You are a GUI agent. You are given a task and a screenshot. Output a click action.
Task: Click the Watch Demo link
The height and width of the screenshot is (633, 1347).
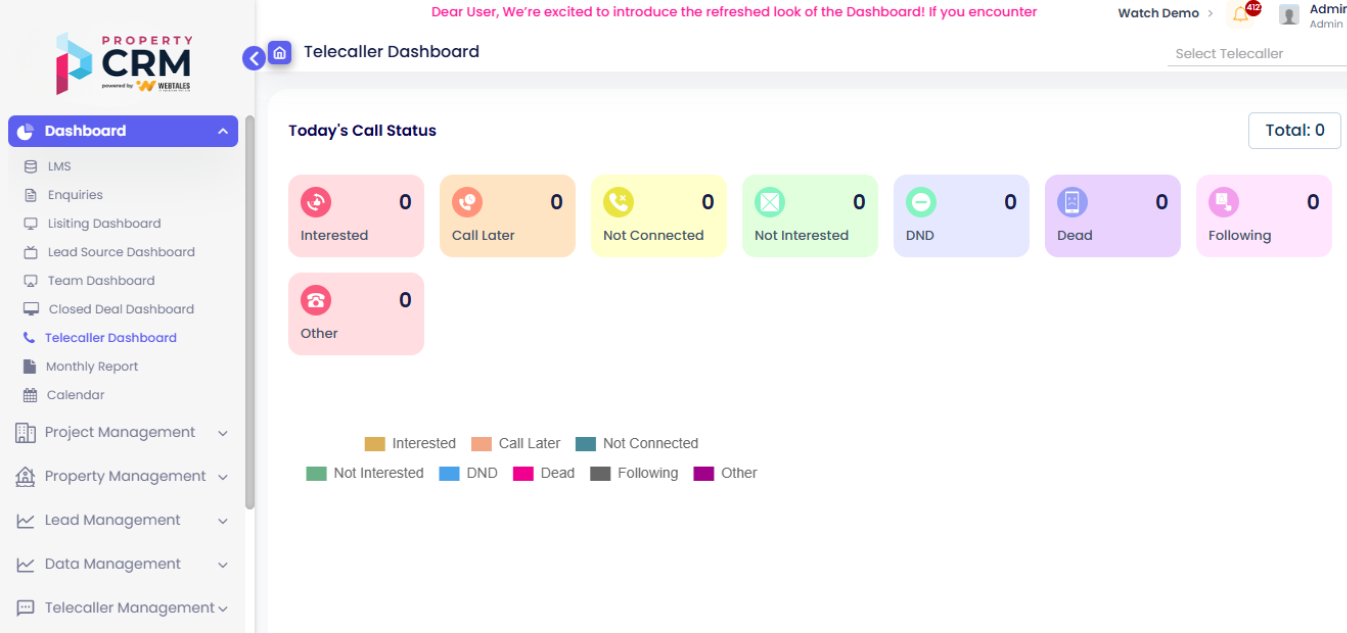[x=1158, y=14]
